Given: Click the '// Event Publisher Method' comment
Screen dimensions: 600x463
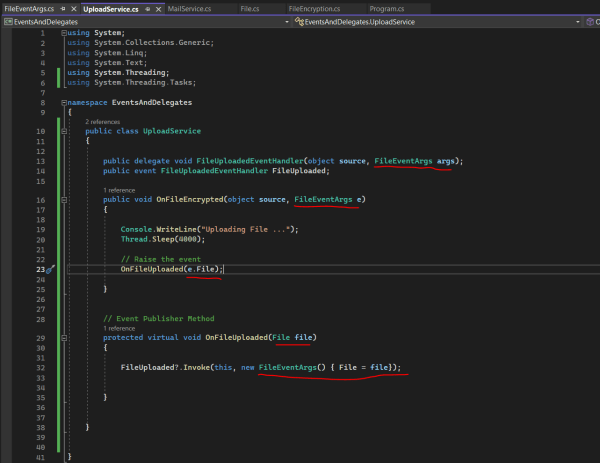Looking at the screenshot, I should tap(159, 318).
